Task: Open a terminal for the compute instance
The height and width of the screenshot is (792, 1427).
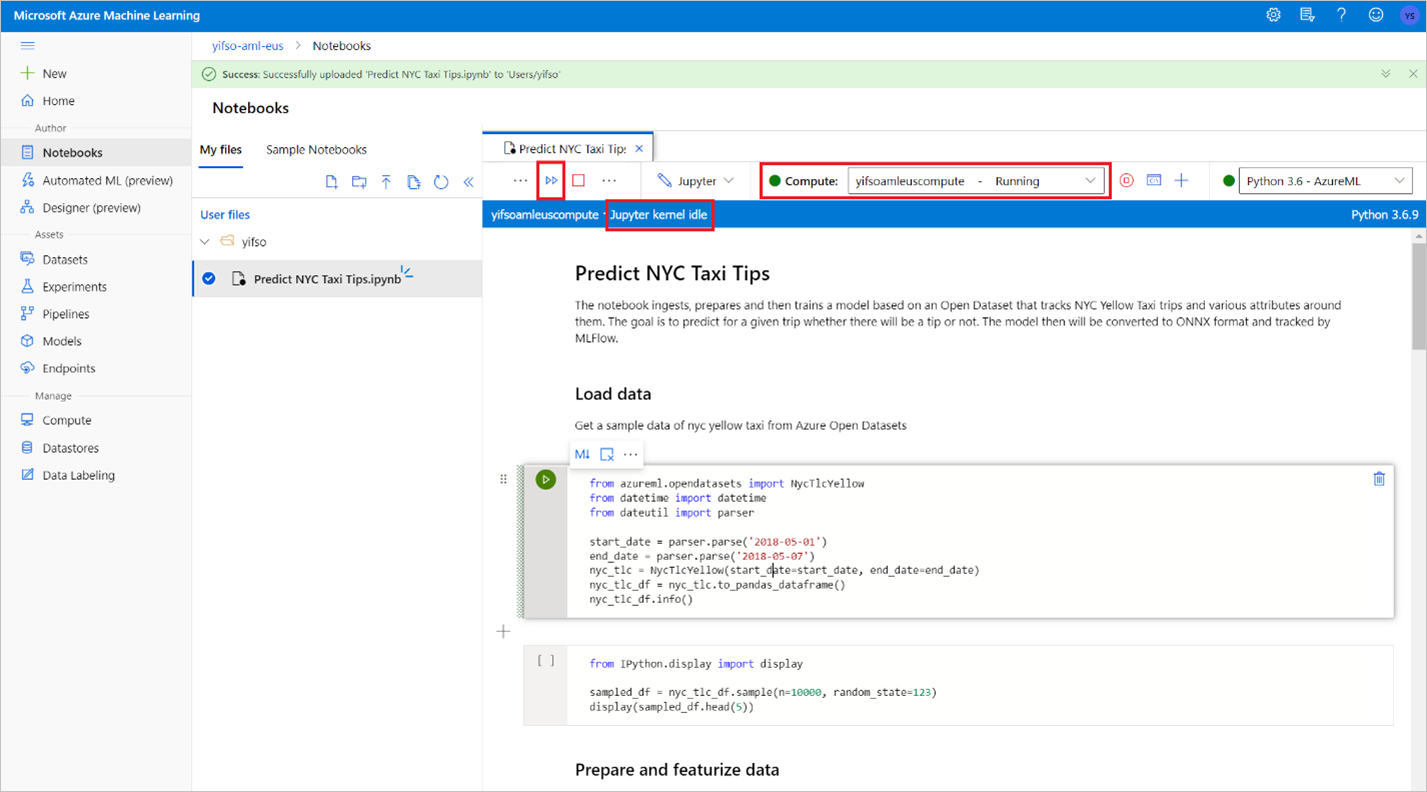Action: [x=1154, y=181]
